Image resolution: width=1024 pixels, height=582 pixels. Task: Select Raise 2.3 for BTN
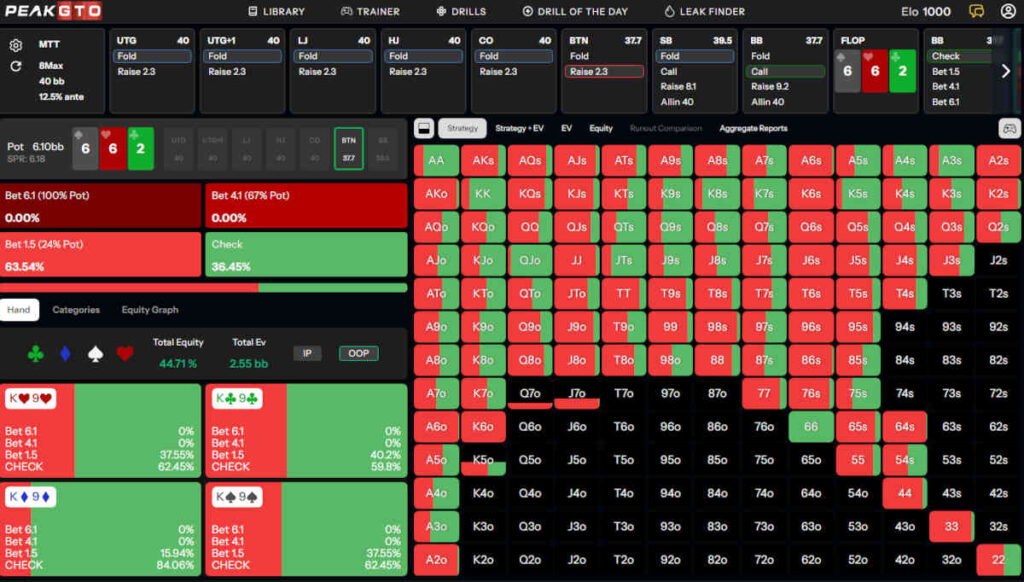point(604,72)
